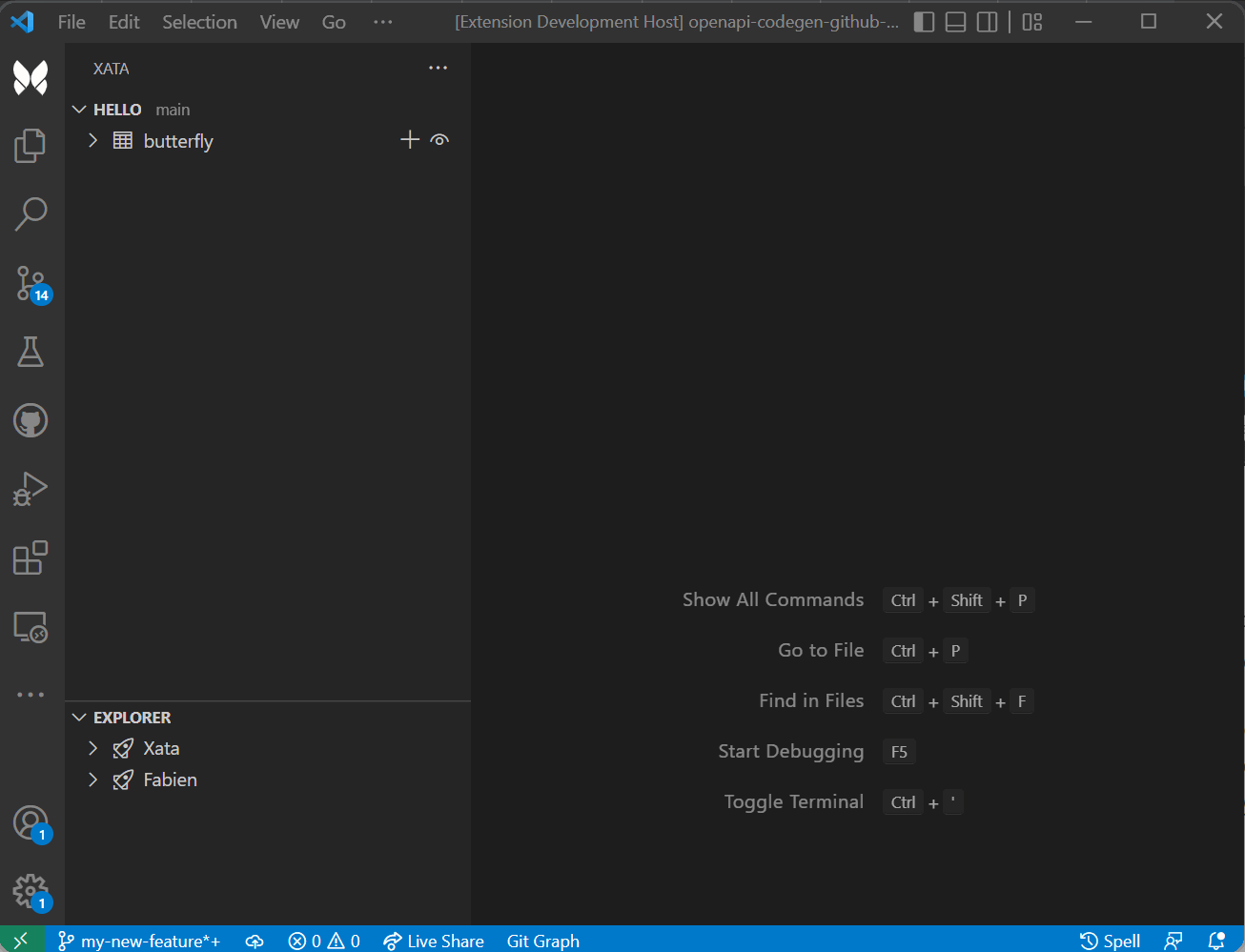Start Live Share session
The height and width of the screenshot is (952, 1245).
point(434,942)
